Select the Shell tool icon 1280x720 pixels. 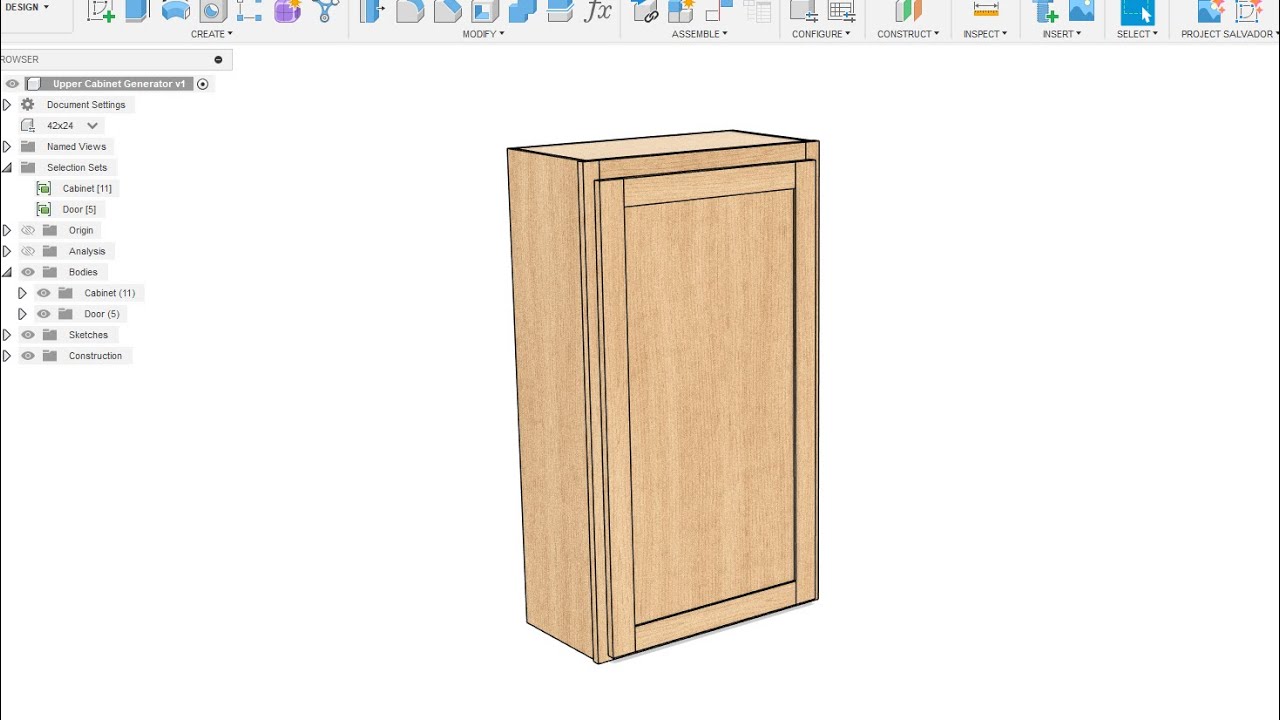[x=485, y=11]
